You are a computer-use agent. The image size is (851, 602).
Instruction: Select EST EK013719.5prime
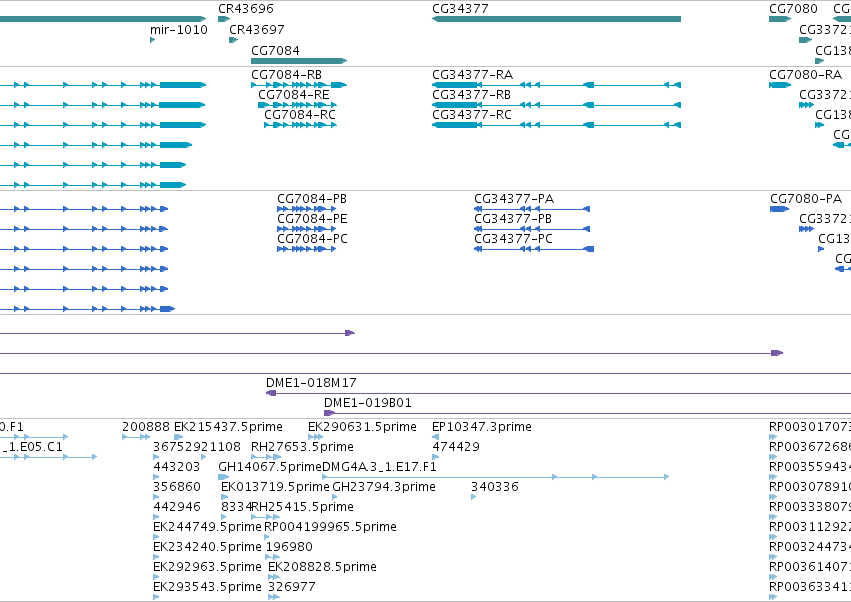(275, 487)
